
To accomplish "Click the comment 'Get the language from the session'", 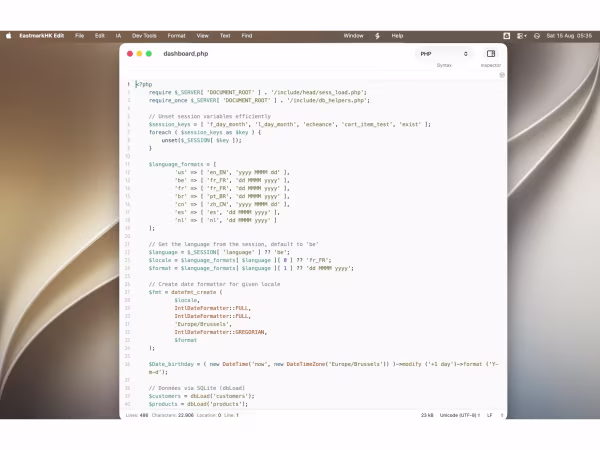I will [x=234, y=244].
